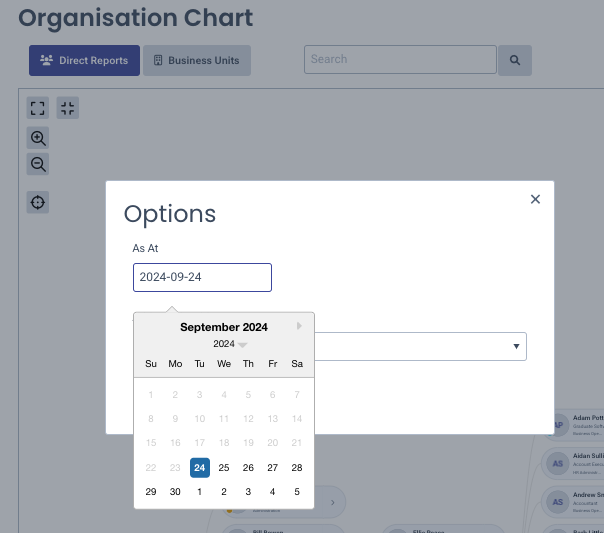
Task: Pick September 30 in the date picker
Action: (175, 491)
